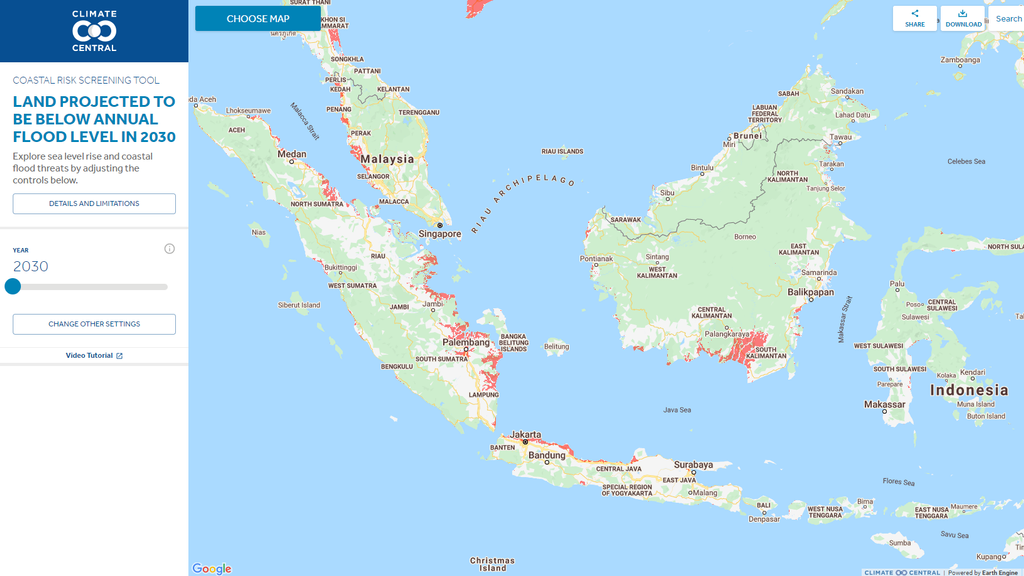Click the Palembang map label
Viewport: 1024px width, 576px height.
pos(466,342)
